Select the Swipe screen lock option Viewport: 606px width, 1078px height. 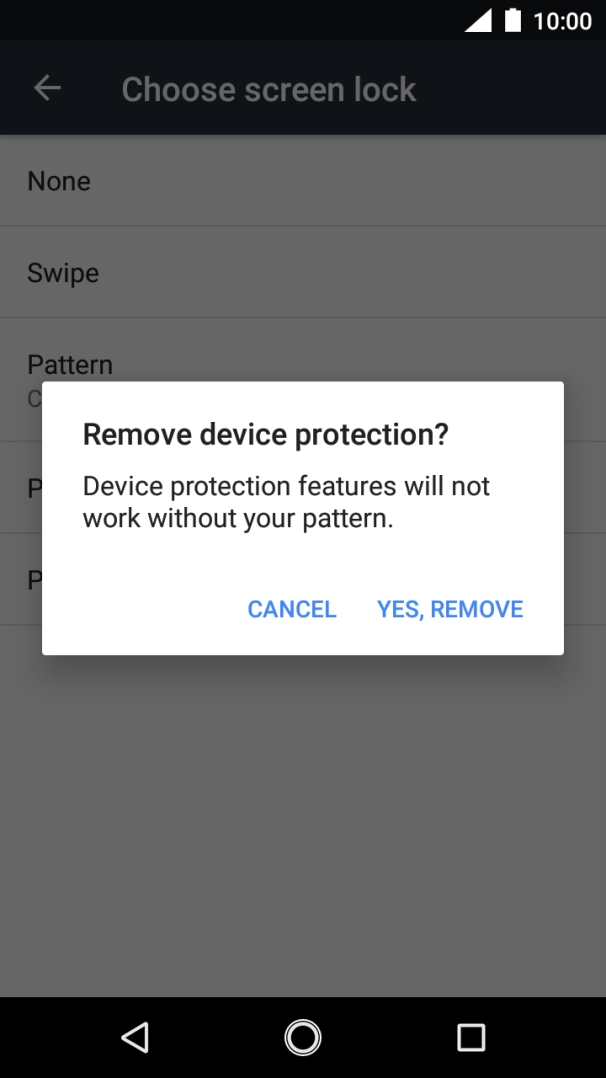(303, 272)
